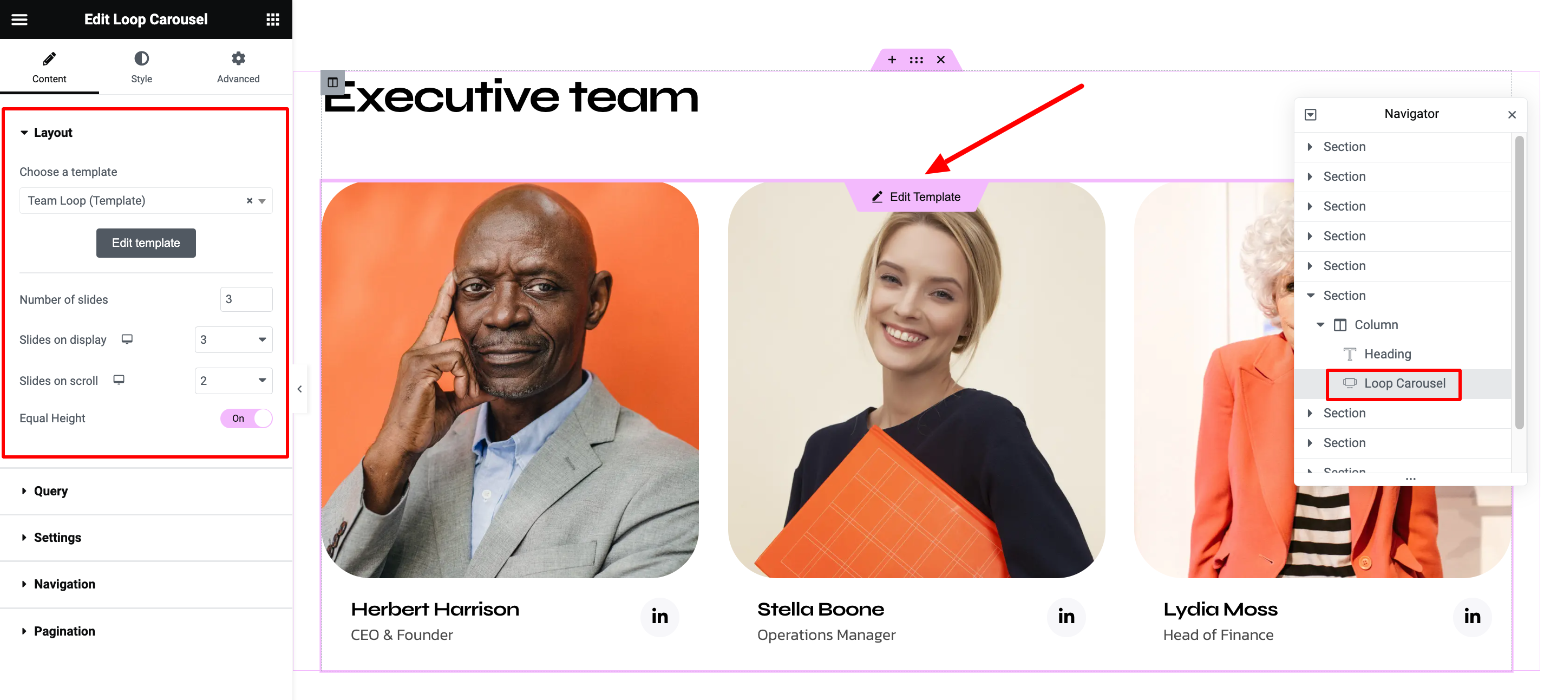Open the Slides on display dropdown
The image size is (1541, 700).
234,340
